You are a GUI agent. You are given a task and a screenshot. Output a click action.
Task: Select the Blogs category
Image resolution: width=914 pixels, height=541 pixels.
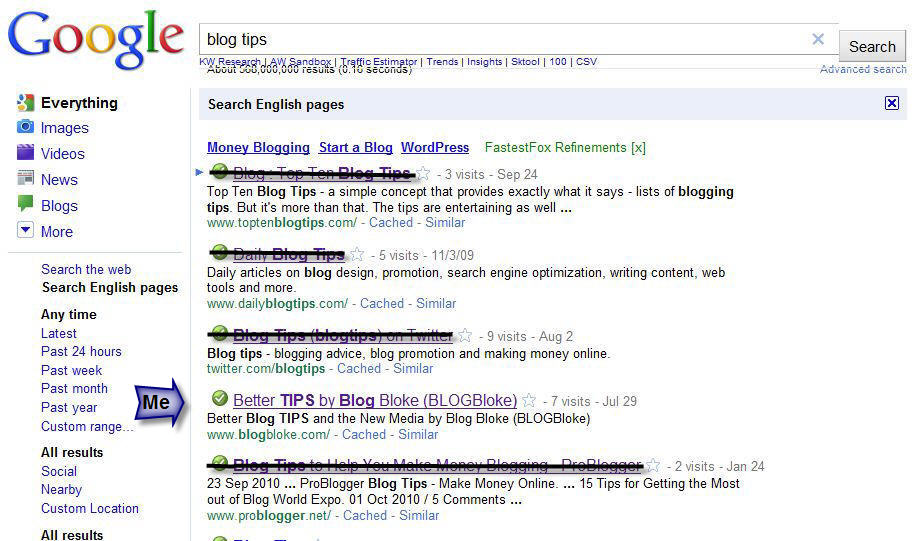[59, 206]
